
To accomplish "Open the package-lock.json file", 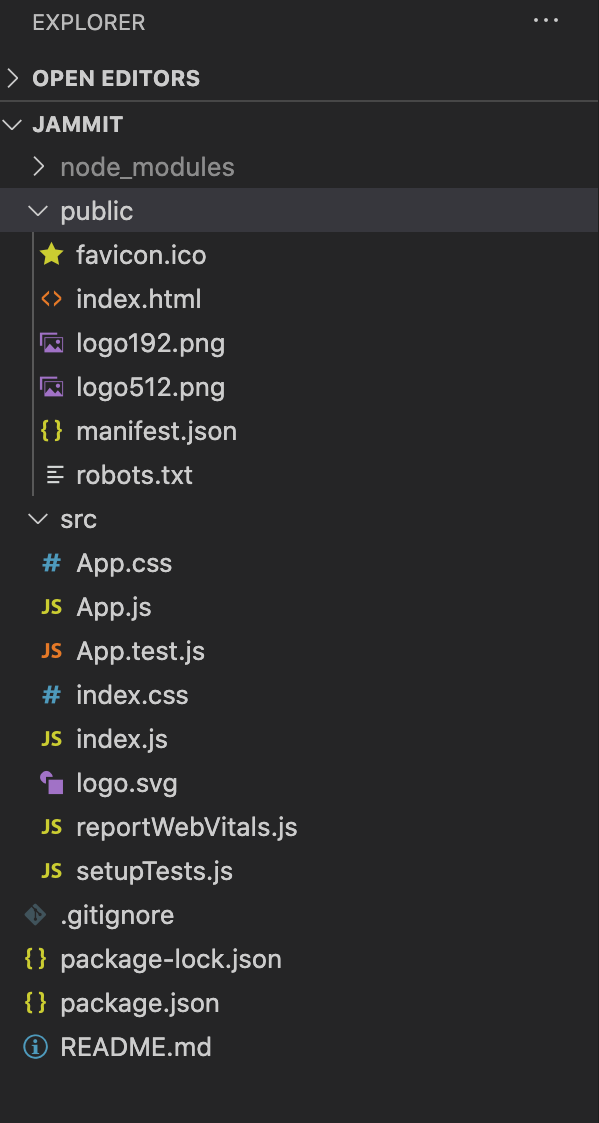I will click(172, 959).
